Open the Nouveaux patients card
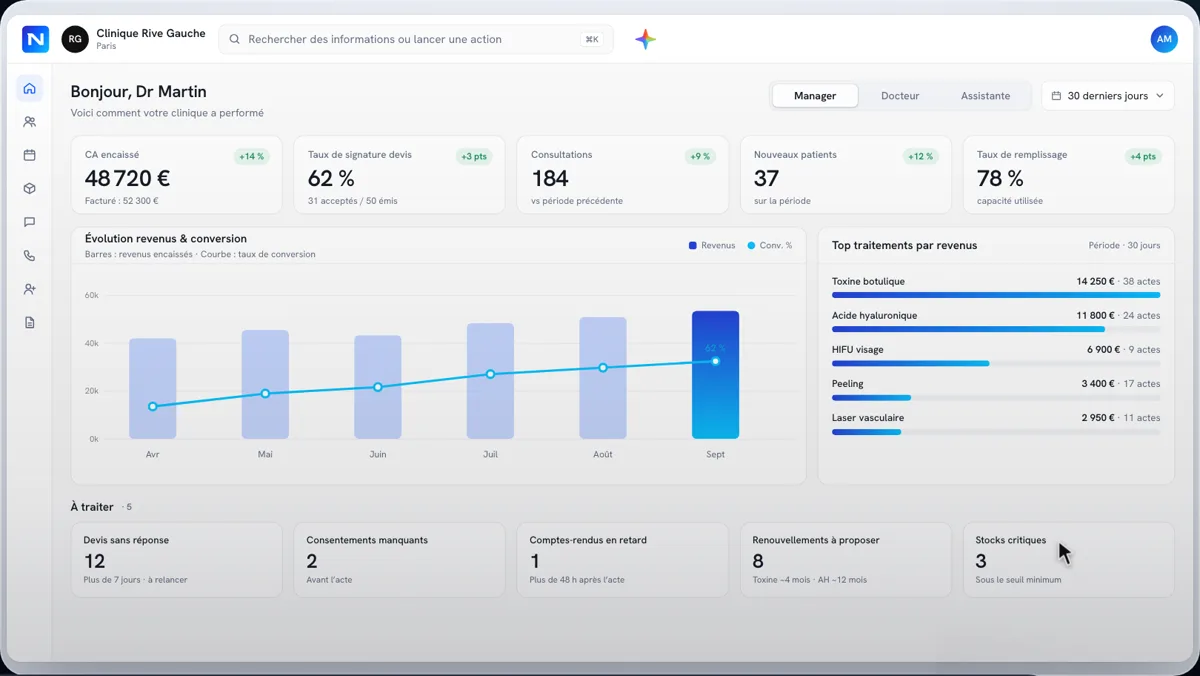Viewport: 1200px width, 676px height. (846, 175)
